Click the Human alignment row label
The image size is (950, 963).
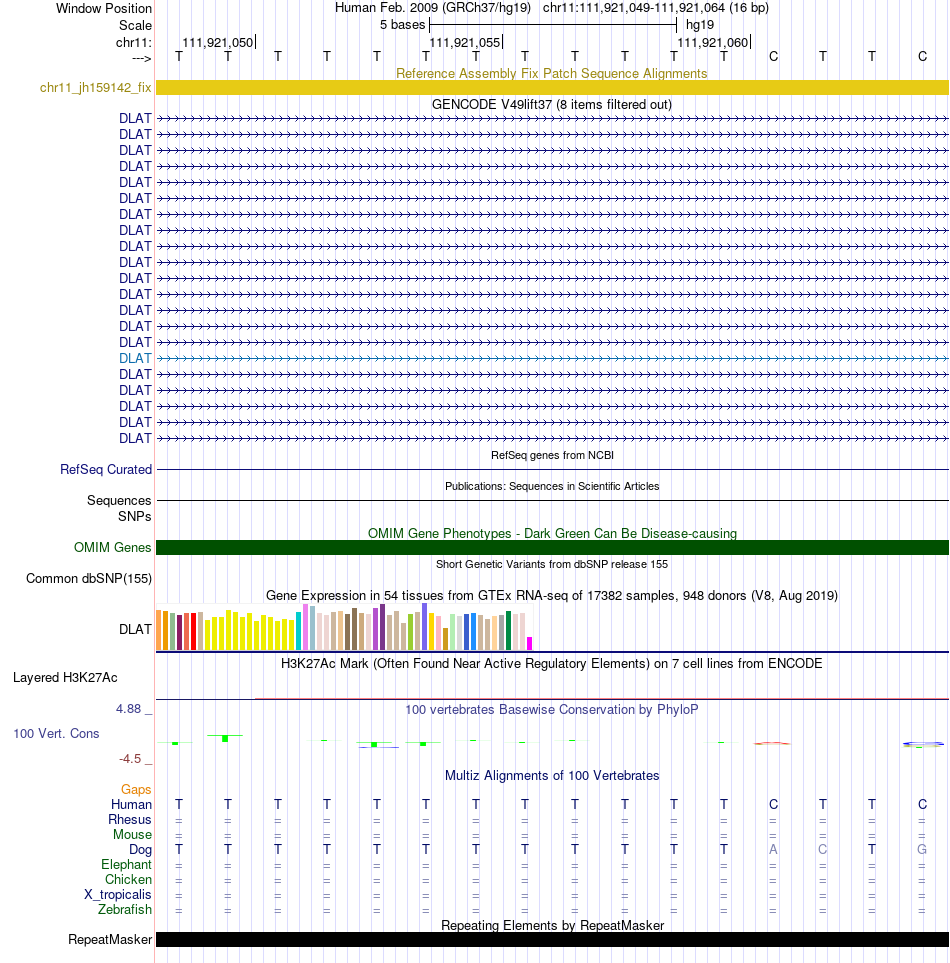[x=131, y=805]
